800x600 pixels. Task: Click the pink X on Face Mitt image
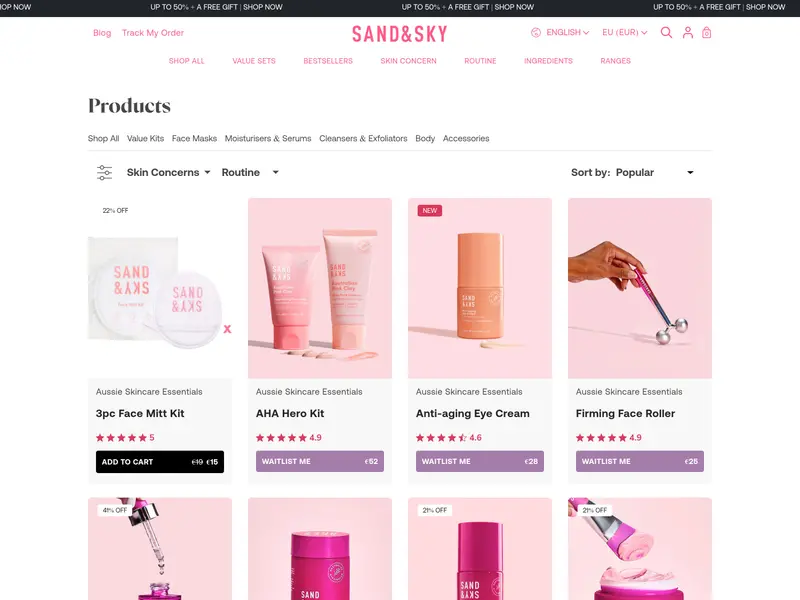point(228,329)
